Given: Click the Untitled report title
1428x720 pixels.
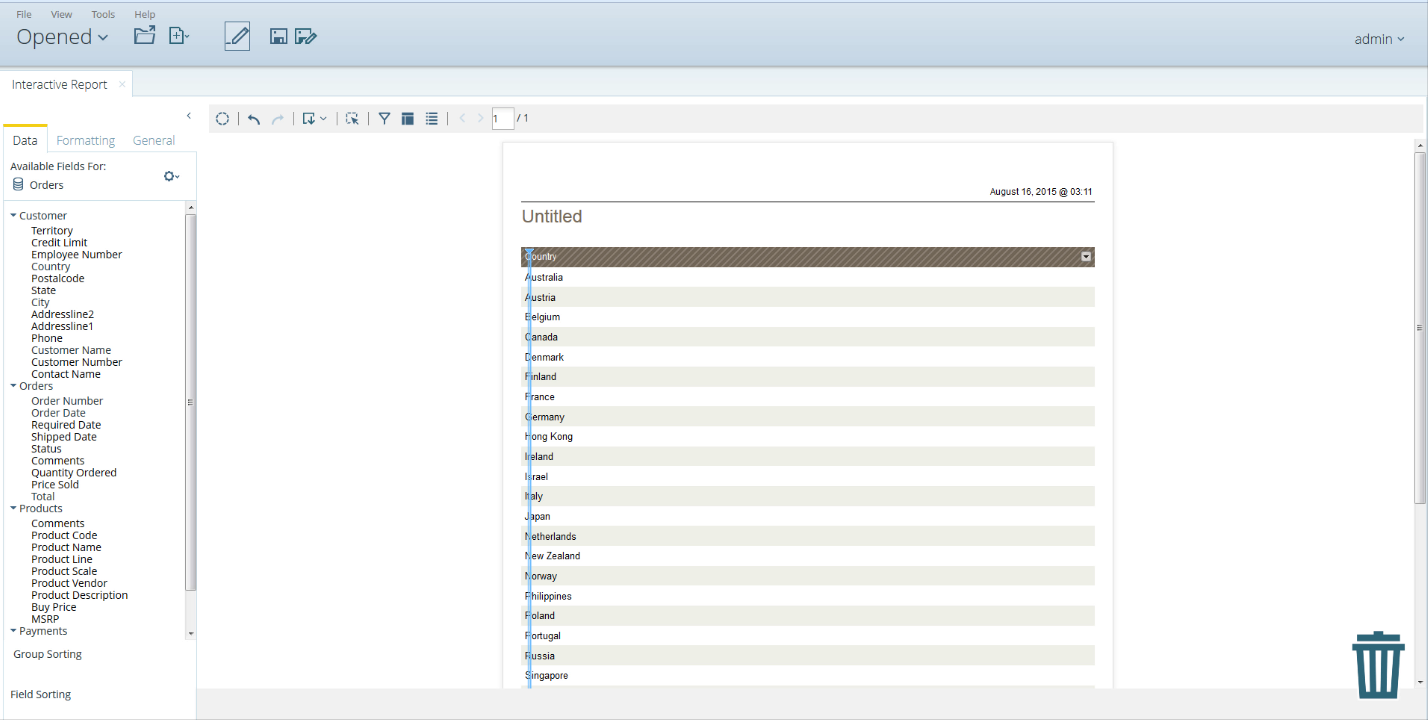Looking at the screenshot, I should (552, 217).
